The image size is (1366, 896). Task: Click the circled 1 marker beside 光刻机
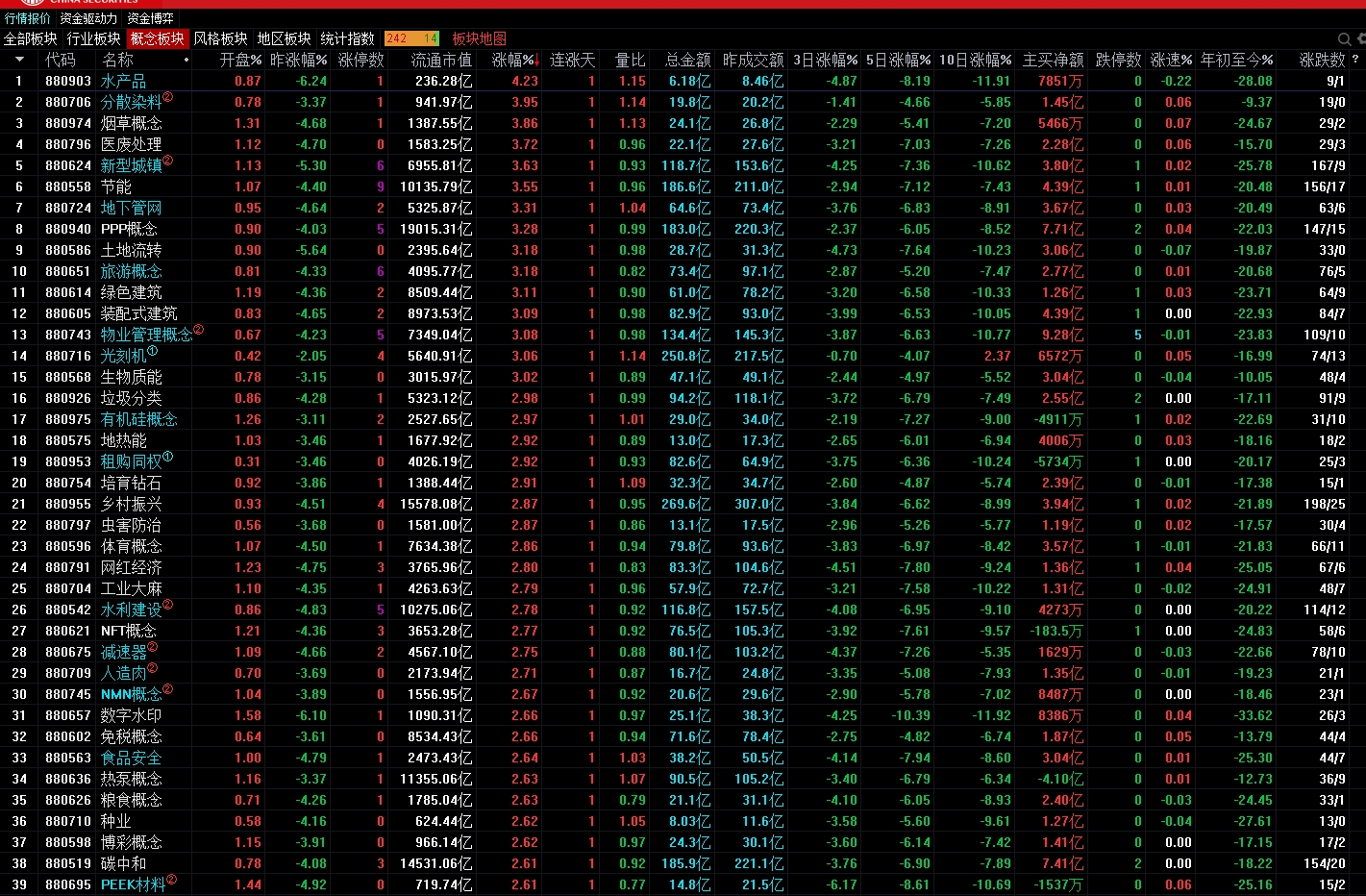coord(152,351)
